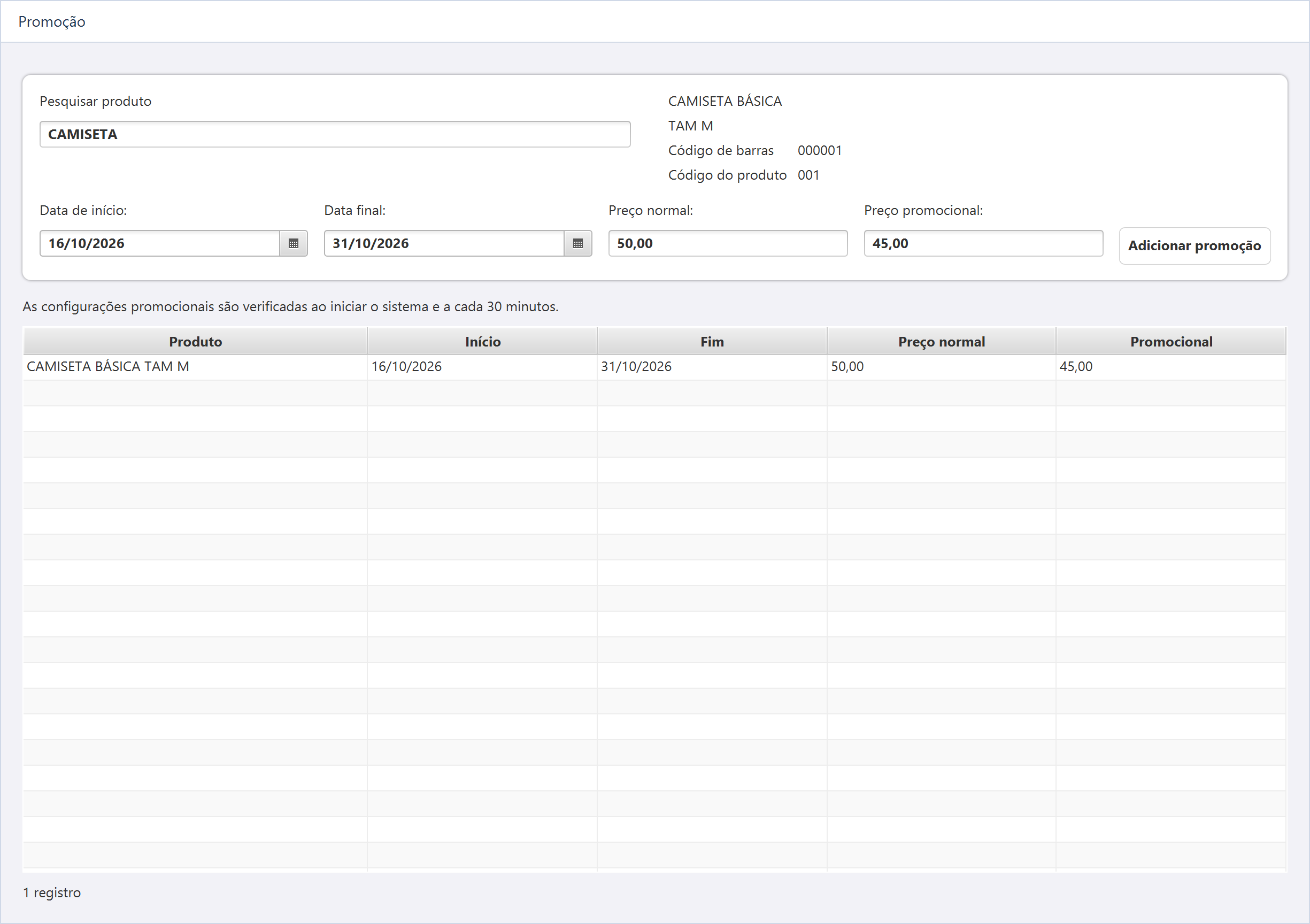
Task: Edit the Preço normal field showing 50,00
Action: [728, 244]
